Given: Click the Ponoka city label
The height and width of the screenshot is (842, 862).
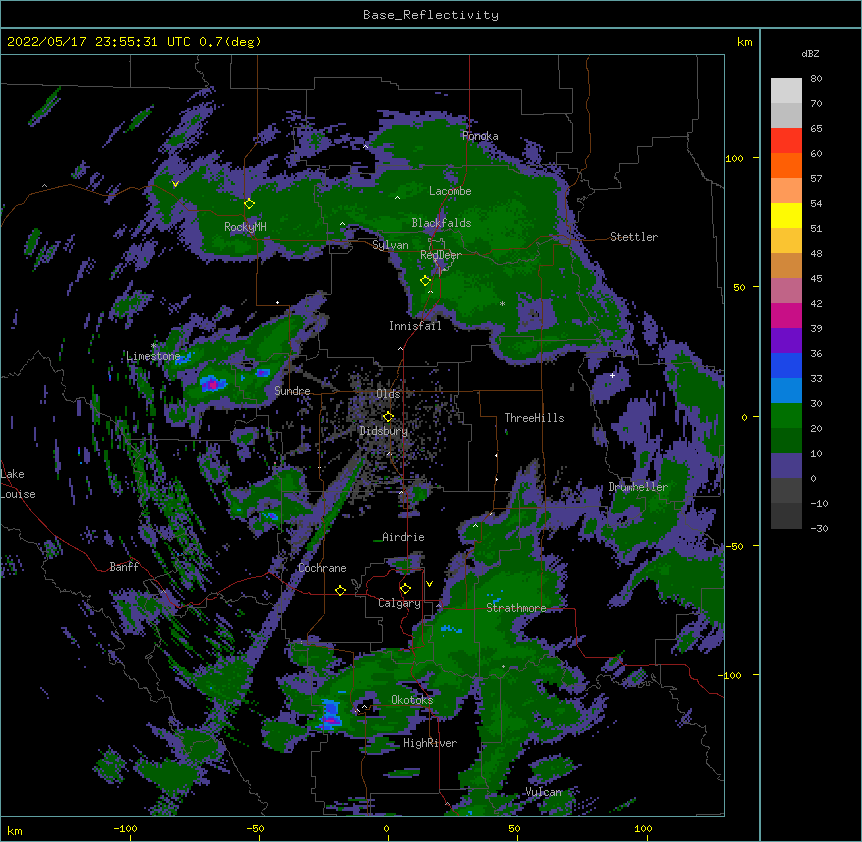Looking at the screenshot, I should point(480,136).
